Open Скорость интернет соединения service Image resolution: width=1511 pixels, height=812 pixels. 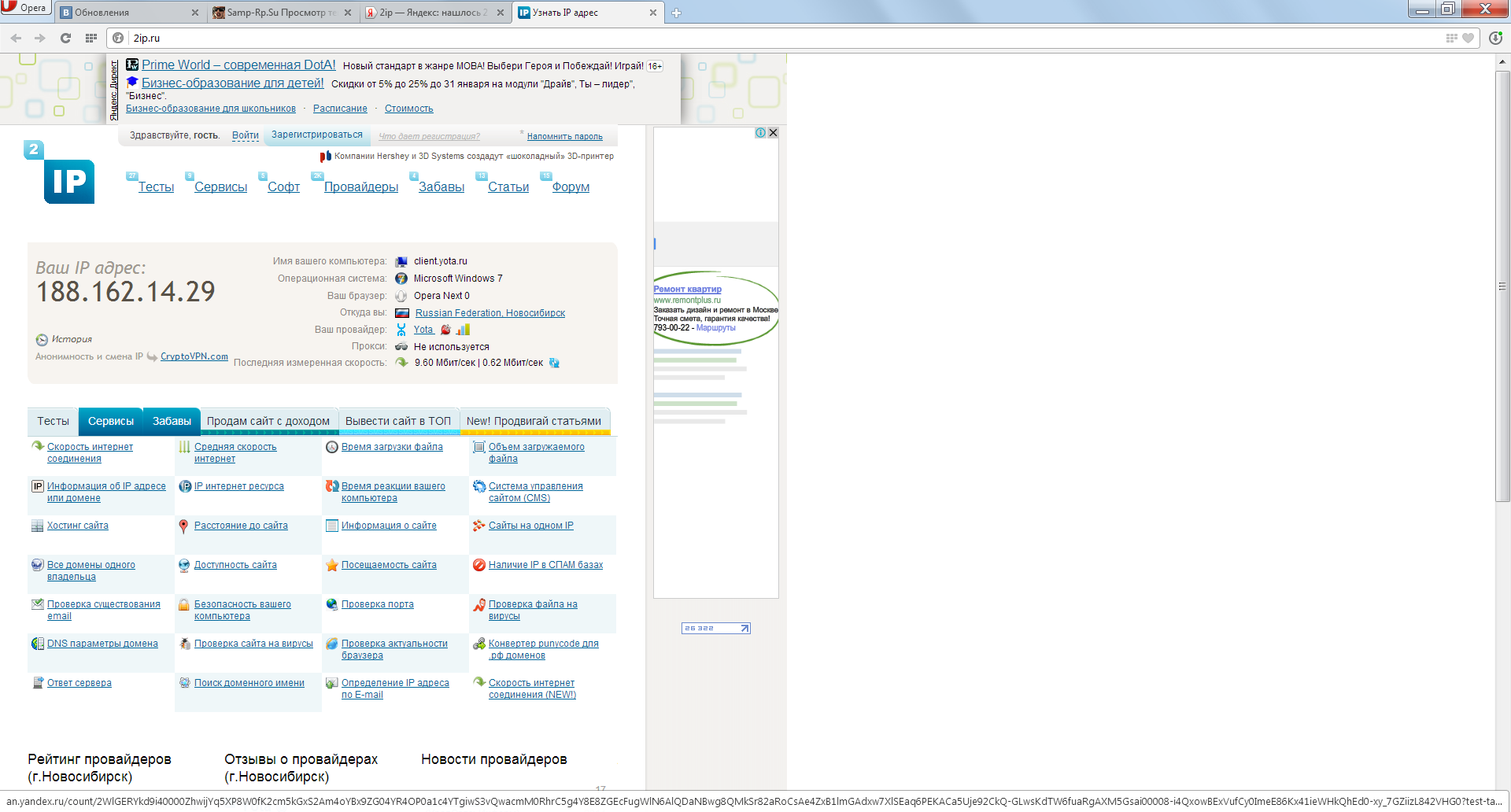point(90,452)
